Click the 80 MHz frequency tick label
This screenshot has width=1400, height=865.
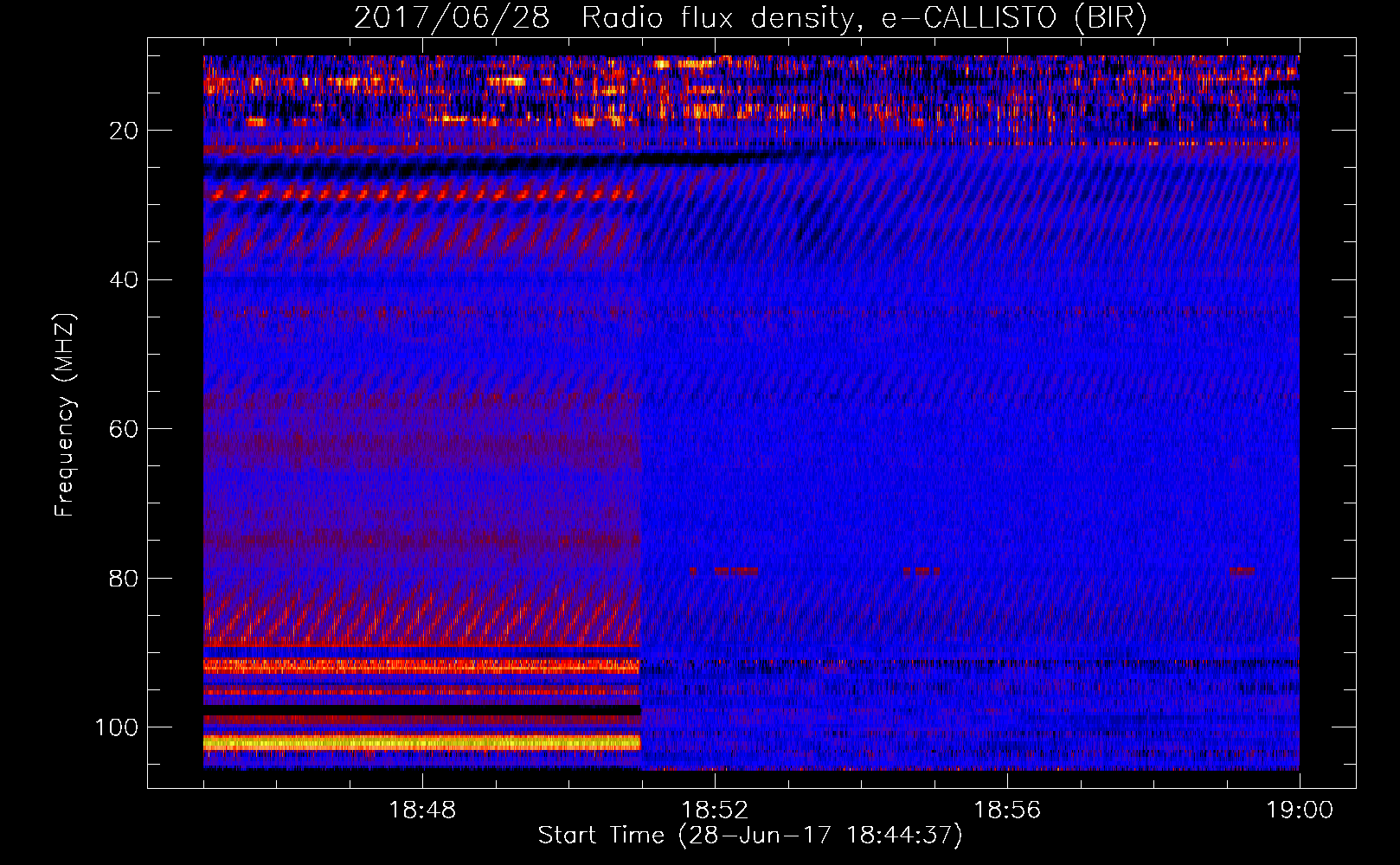point(124,579)
